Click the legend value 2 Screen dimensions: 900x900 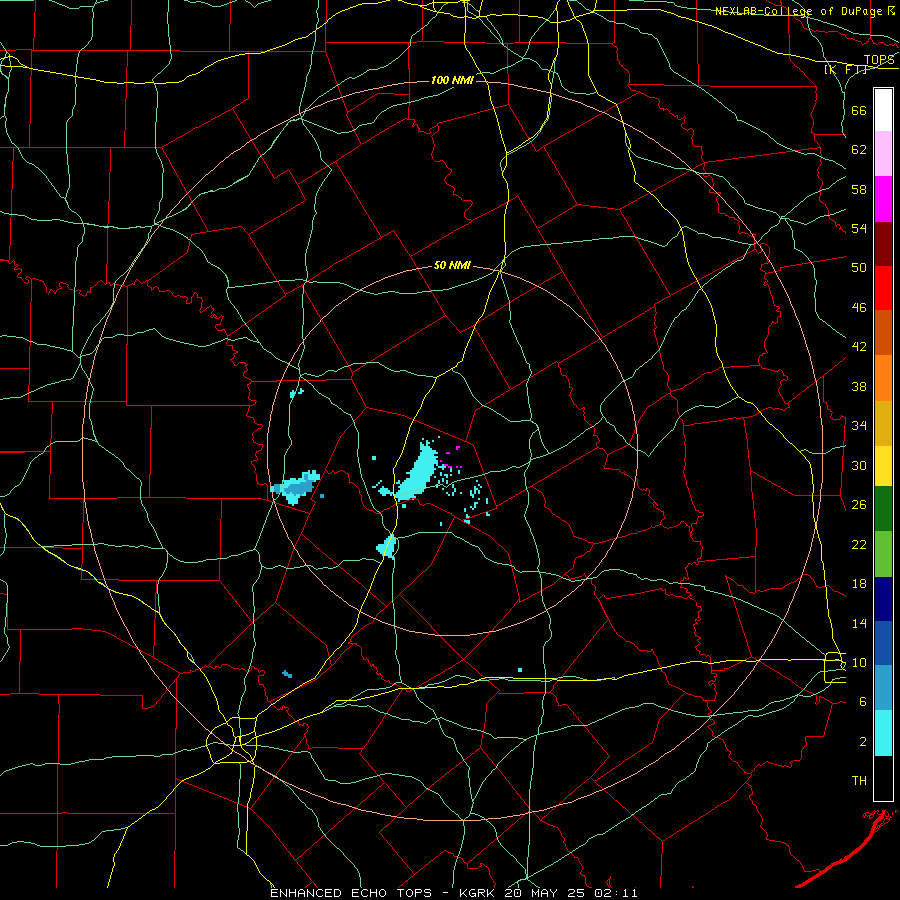tap(863, 742)
